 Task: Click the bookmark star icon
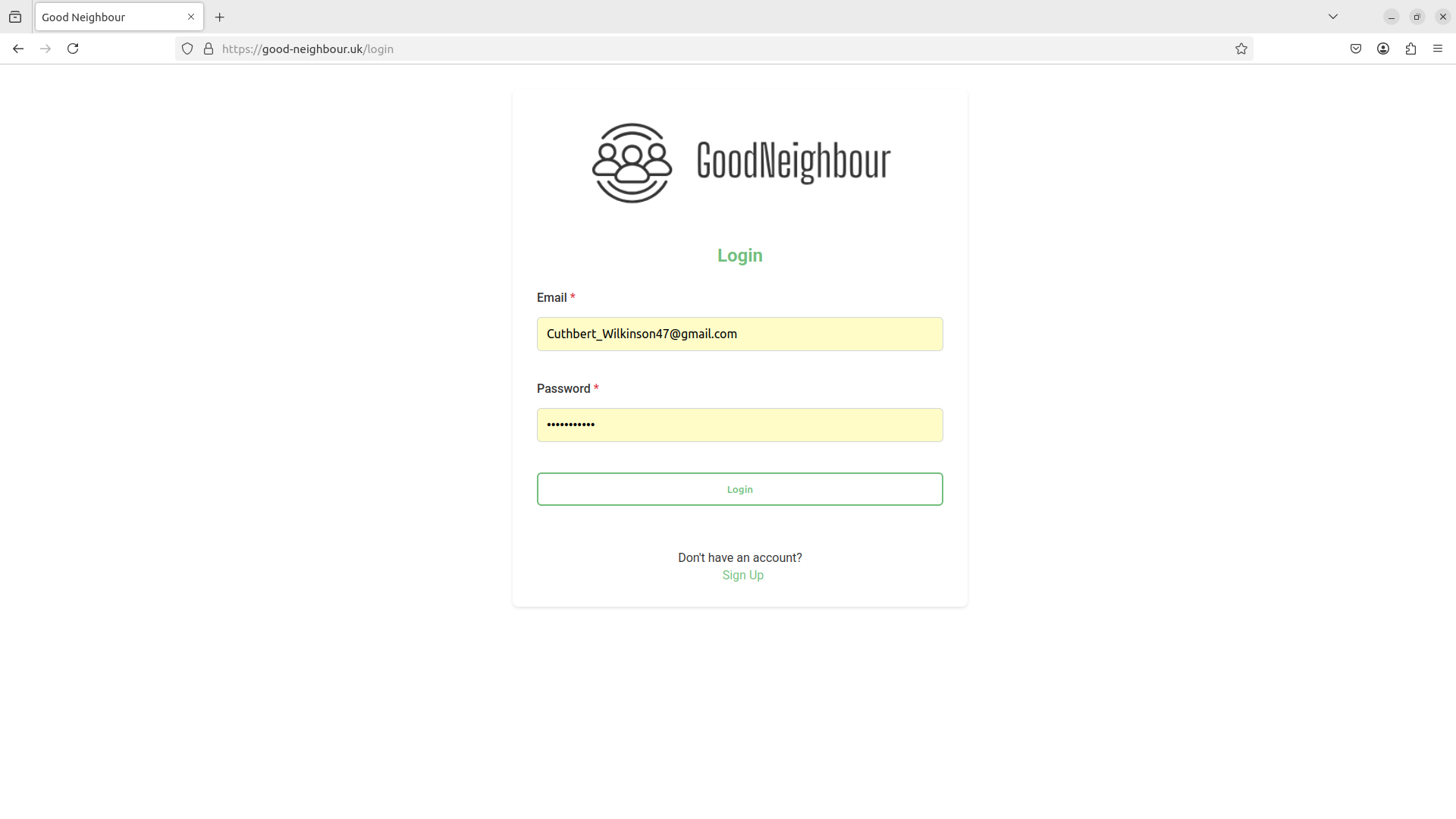(1239, 48)
